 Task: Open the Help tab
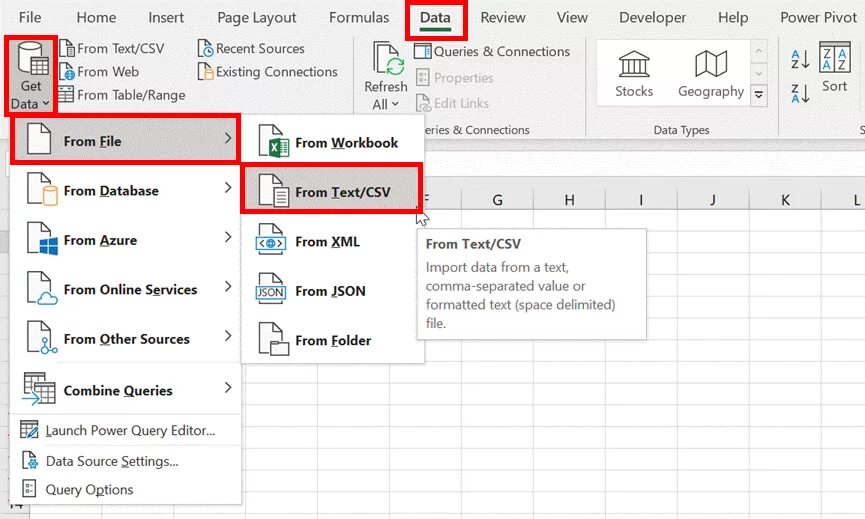point(733,17)
